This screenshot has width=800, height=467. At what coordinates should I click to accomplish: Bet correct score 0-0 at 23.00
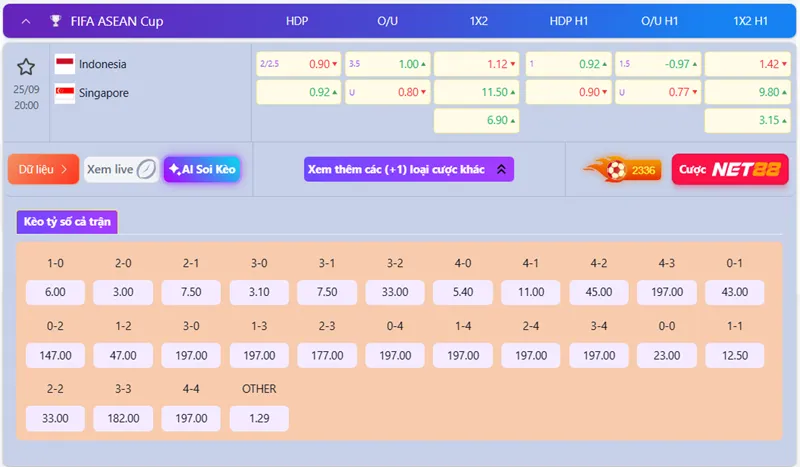[667, 355]
